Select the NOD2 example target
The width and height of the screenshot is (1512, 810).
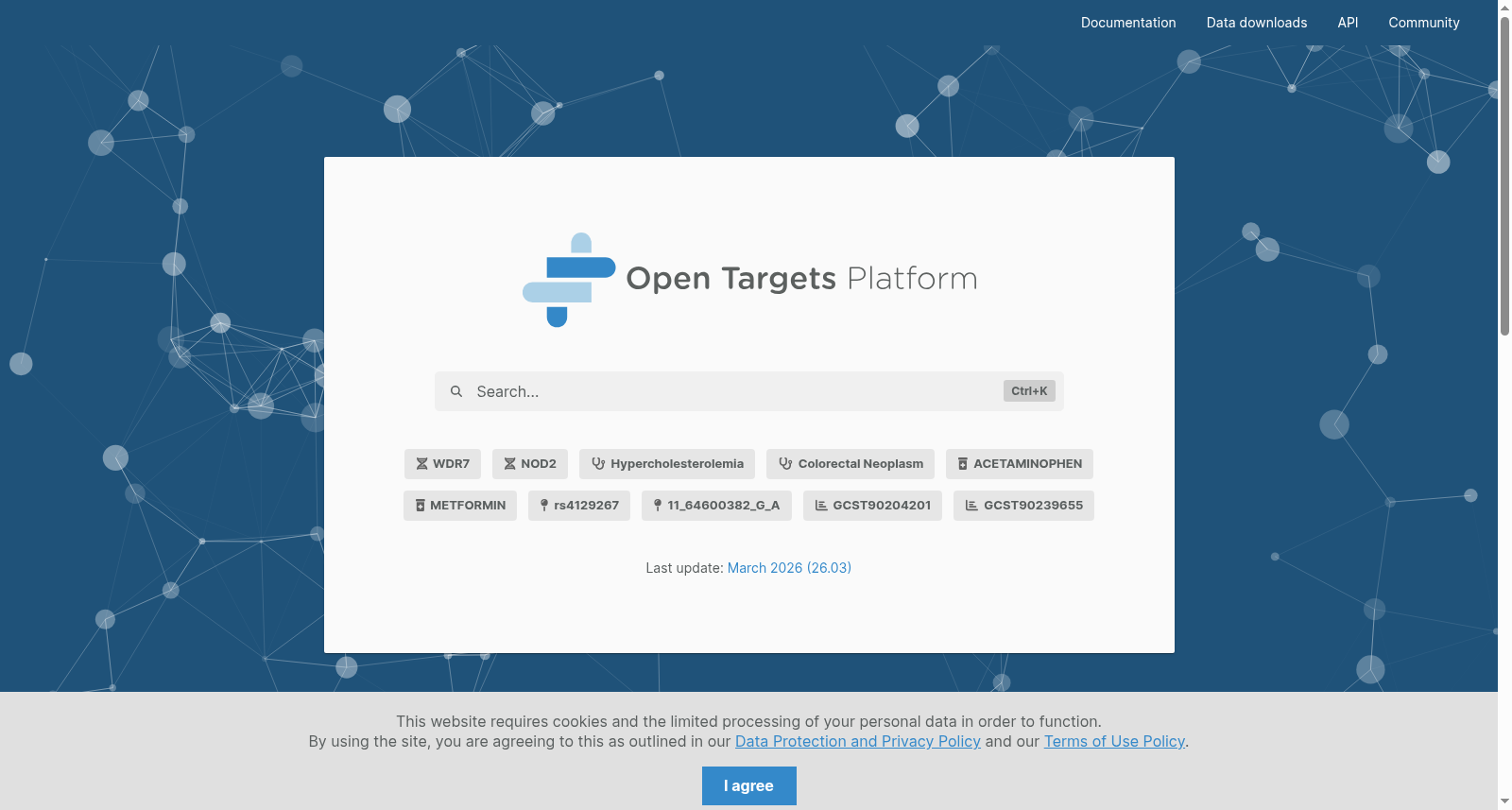pyautogui.click(x=530, y=464)
